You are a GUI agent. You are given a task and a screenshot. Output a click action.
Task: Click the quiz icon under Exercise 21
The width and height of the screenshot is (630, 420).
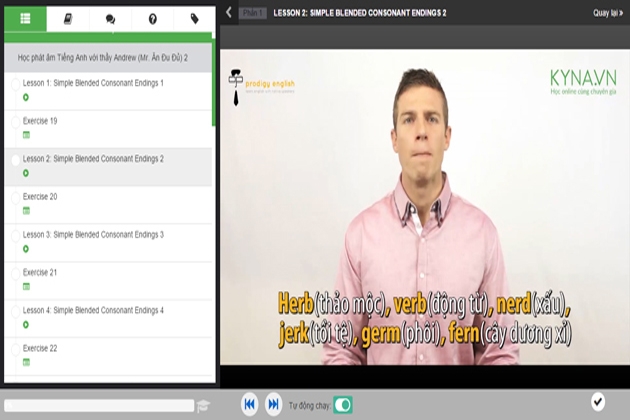pyautogui.click(x=26, y=287)
